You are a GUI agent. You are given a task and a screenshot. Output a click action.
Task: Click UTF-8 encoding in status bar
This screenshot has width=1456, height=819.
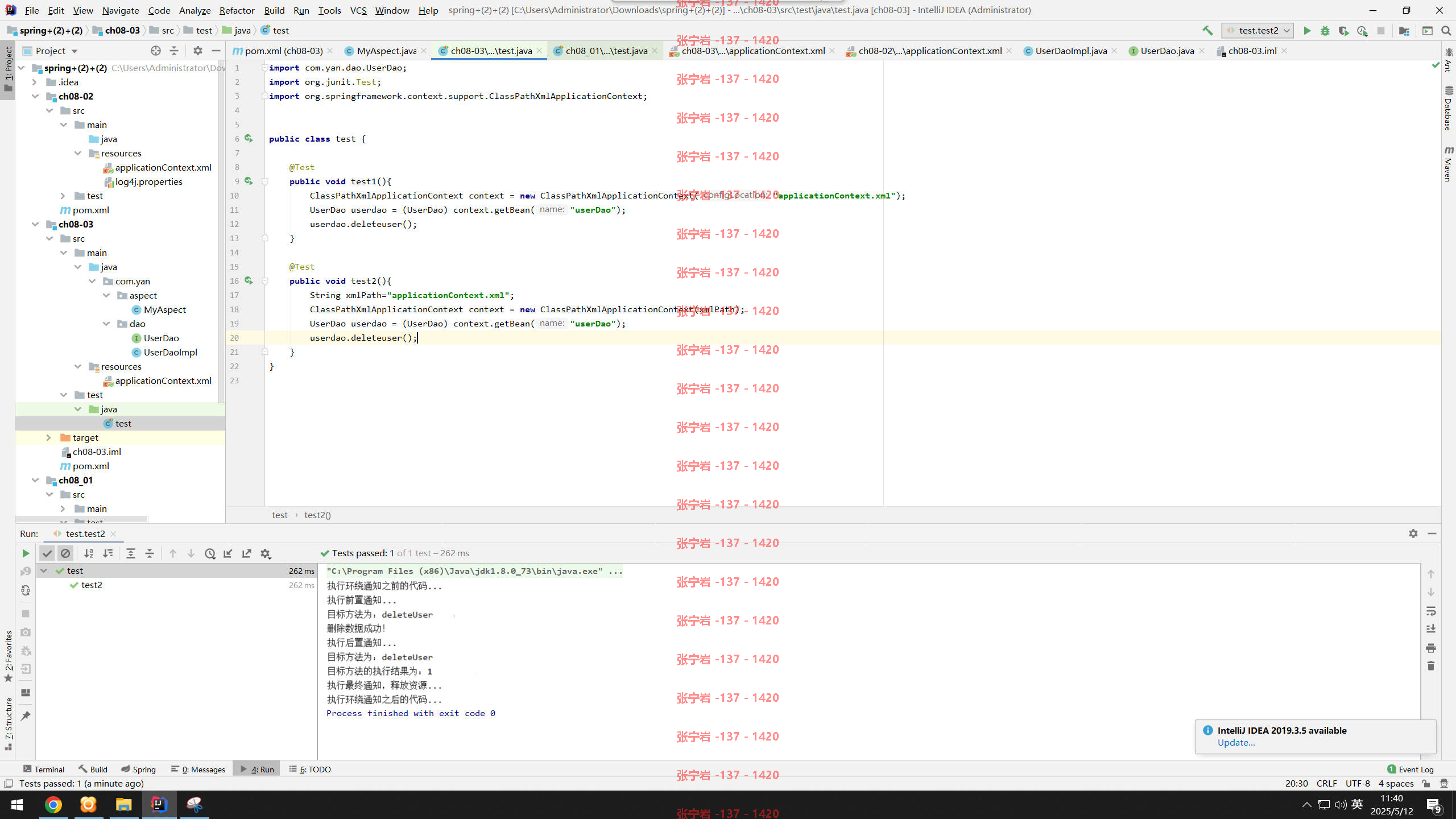point(1358,783)
